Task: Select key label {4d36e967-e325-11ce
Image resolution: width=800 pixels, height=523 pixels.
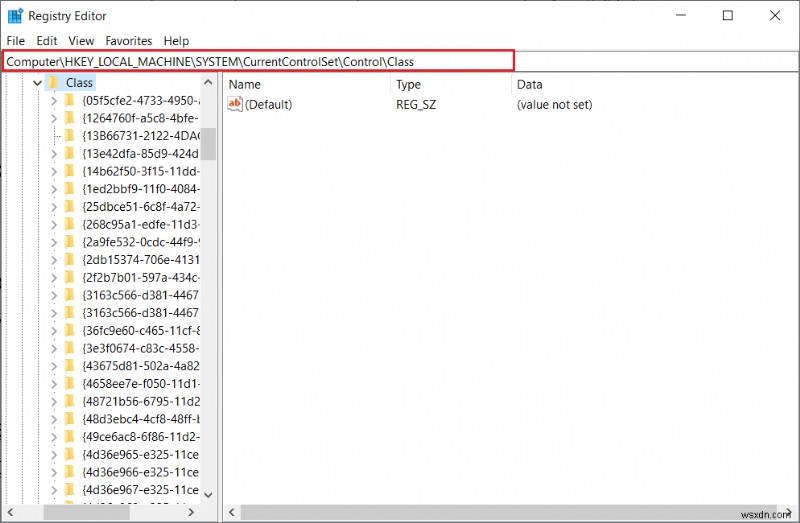Action: [140, 490]
